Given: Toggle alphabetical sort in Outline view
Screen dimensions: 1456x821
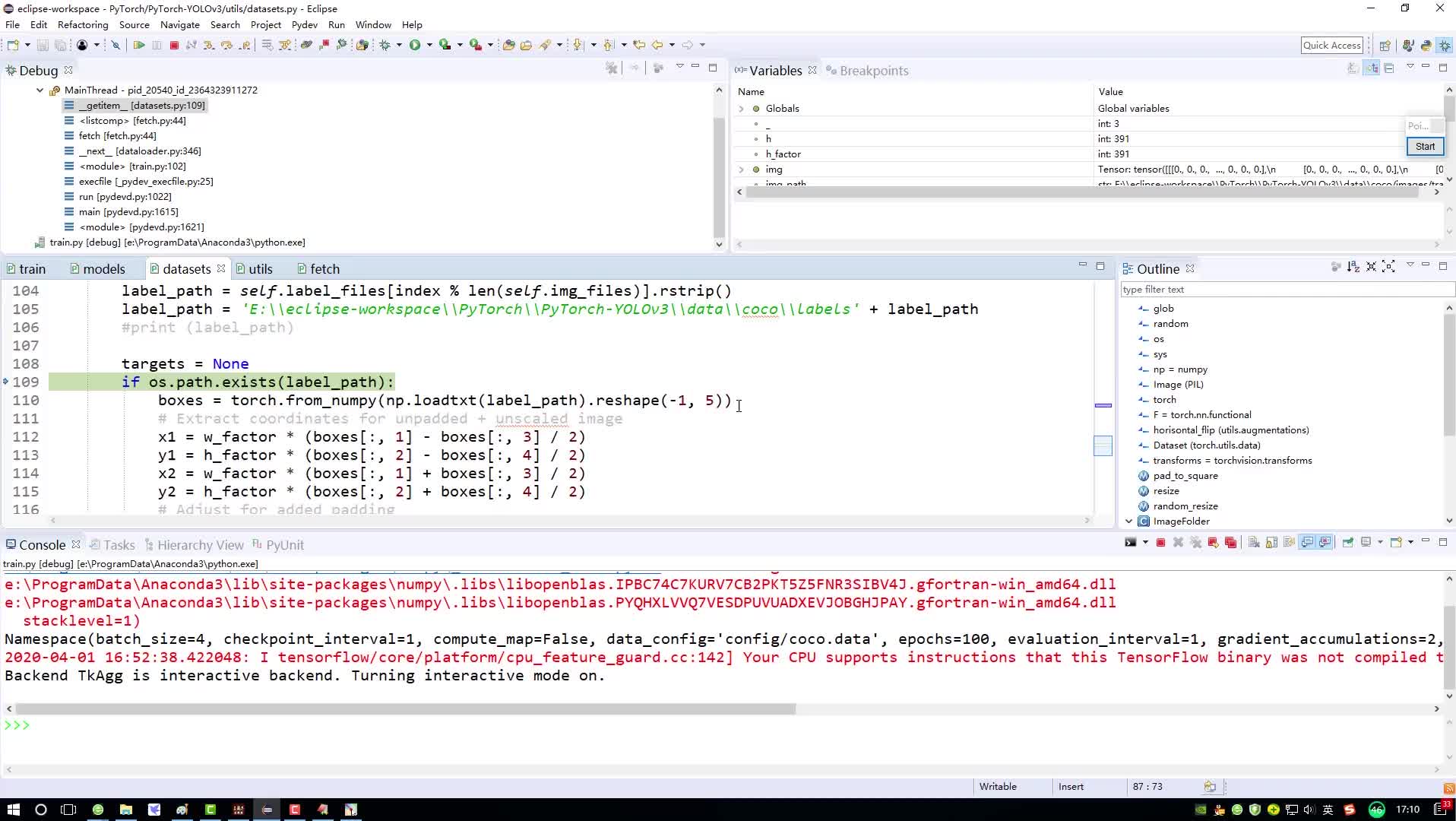Looking at the screenshot, I should [x=1353, y=267].
